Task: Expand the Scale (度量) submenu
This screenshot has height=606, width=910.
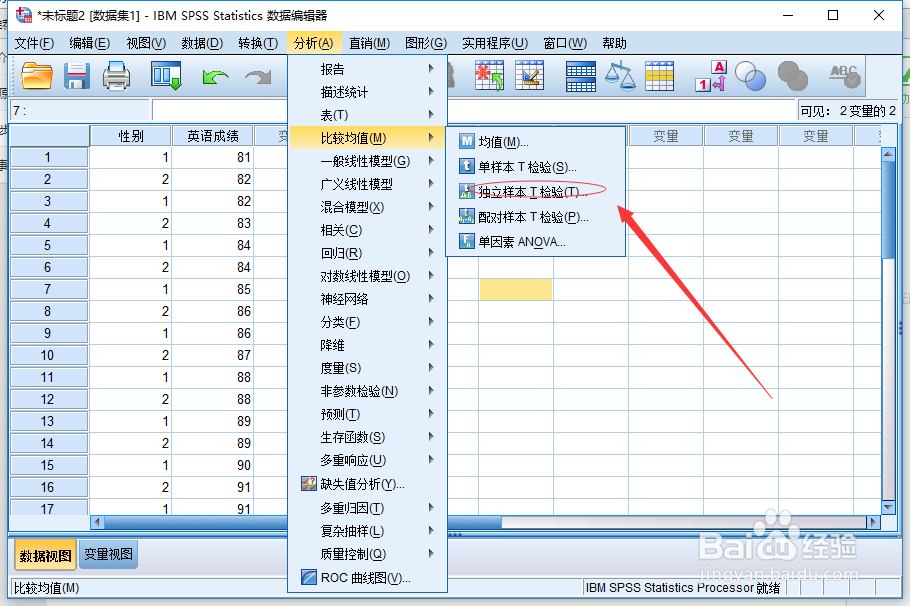Action: 367,368
